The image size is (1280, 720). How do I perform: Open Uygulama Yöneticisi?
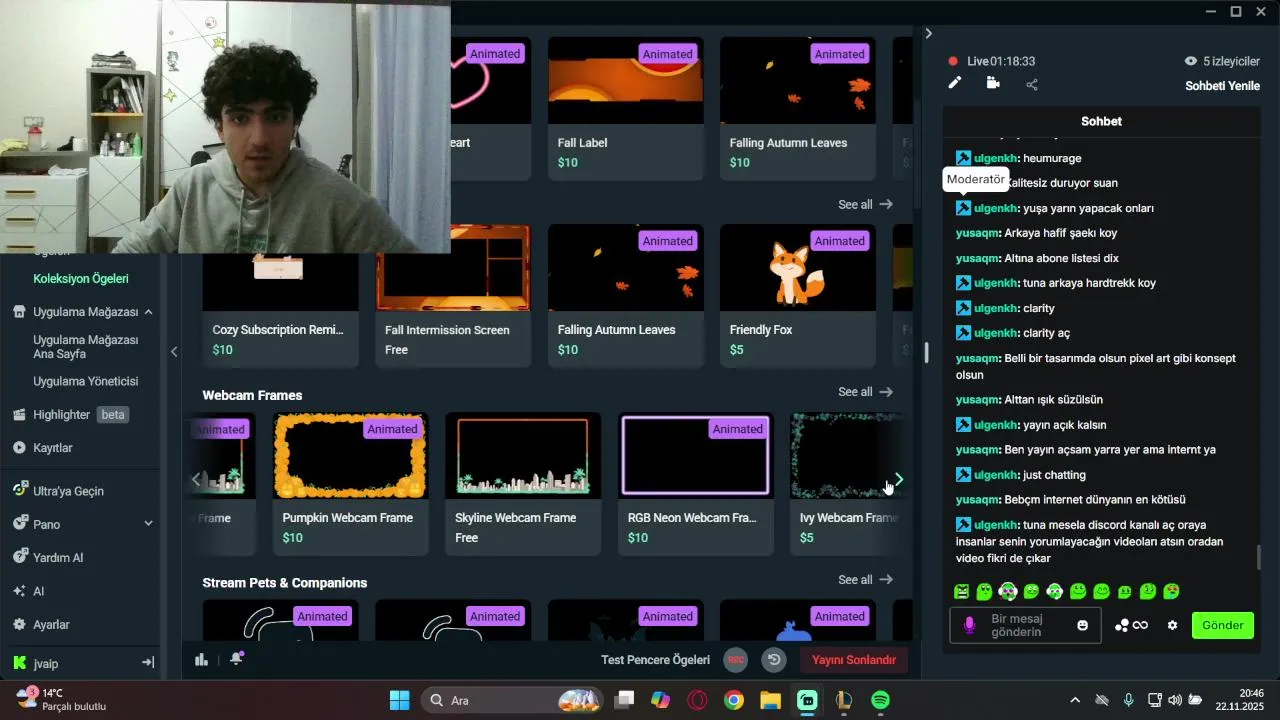[86, 381]
